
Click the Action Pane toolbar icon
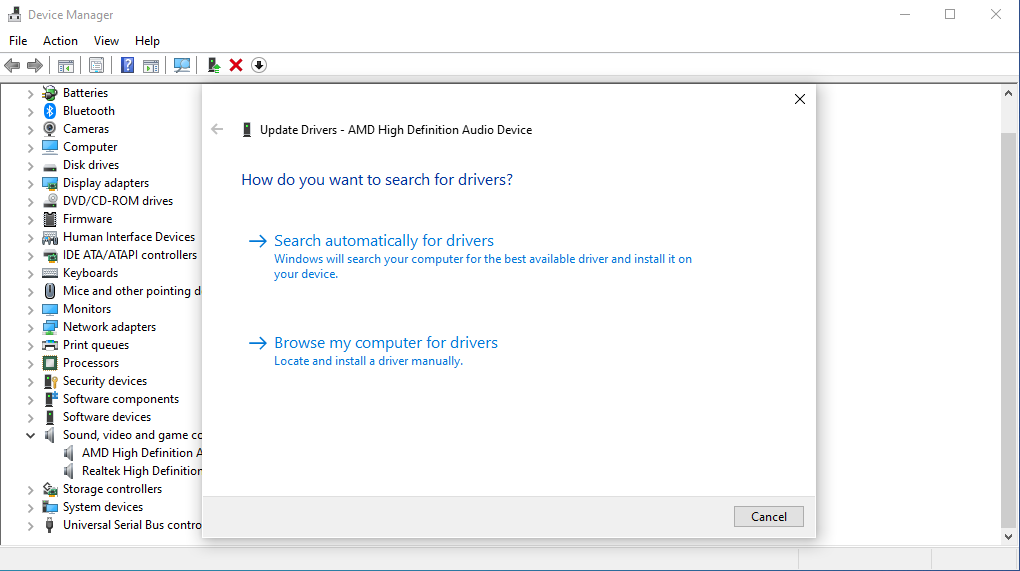151,65
